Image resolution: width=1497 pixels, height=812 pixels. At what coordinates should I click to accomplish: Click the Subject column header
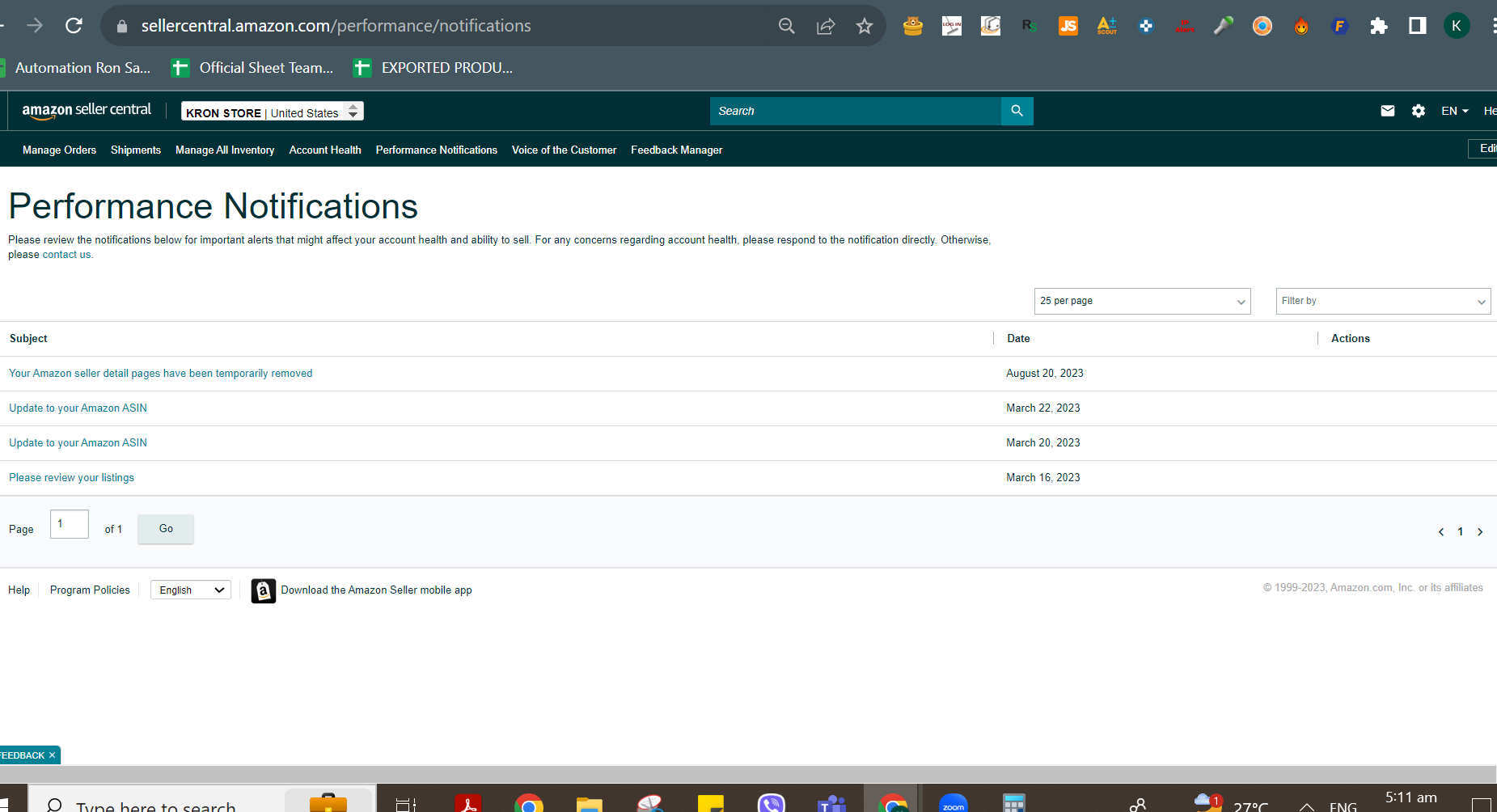point(28,339)
